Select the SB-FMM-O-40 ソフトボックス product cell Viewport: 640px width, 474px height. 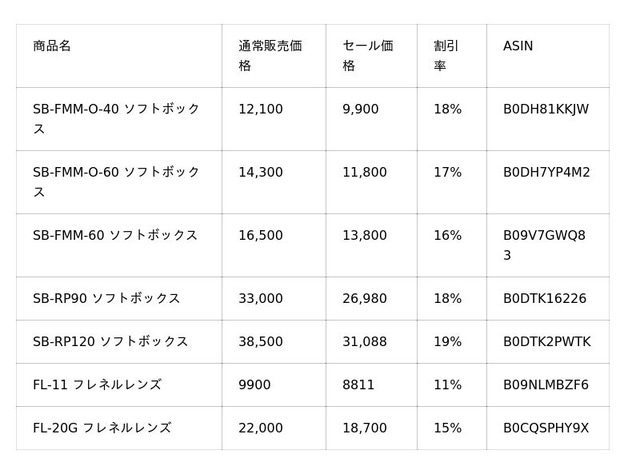118,118
